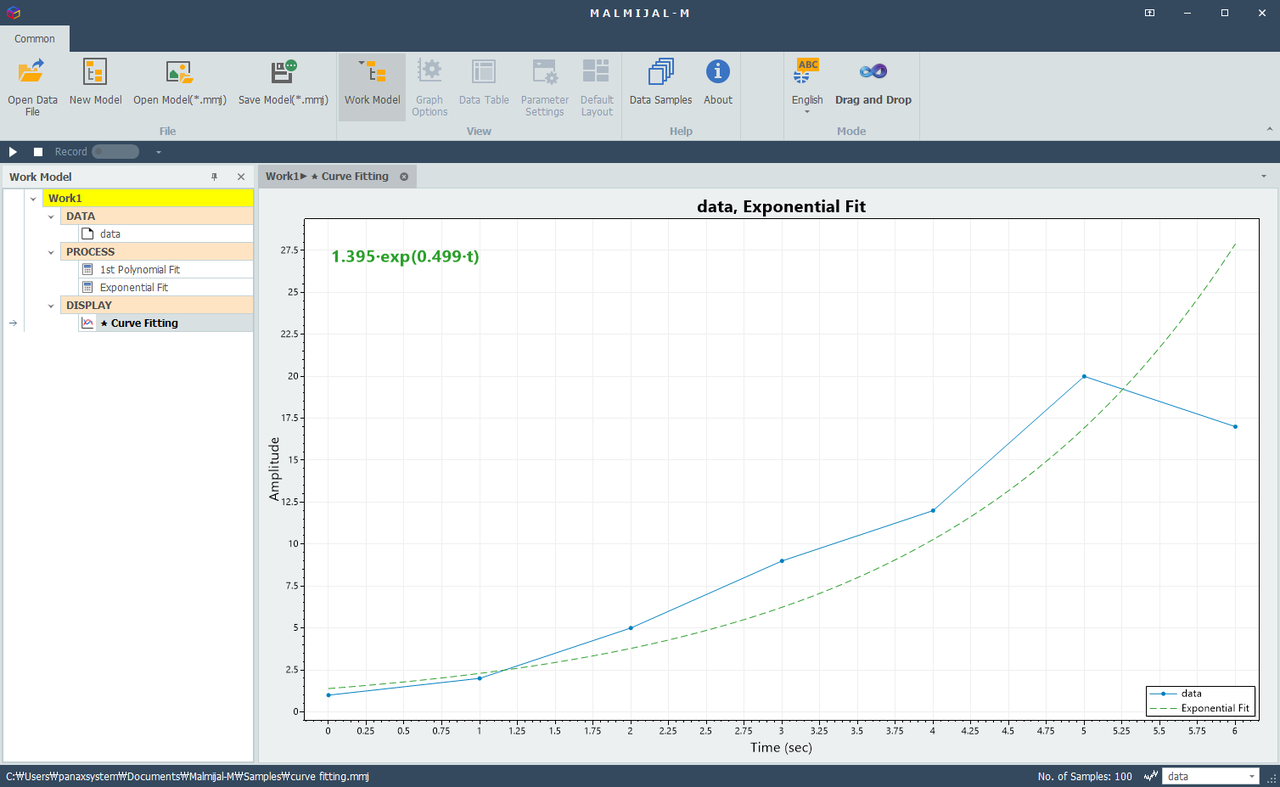Close the Curve Fitting document tab
This screenshot has width=1280, height=787.
pyautogui.click(x=404, y=177)
